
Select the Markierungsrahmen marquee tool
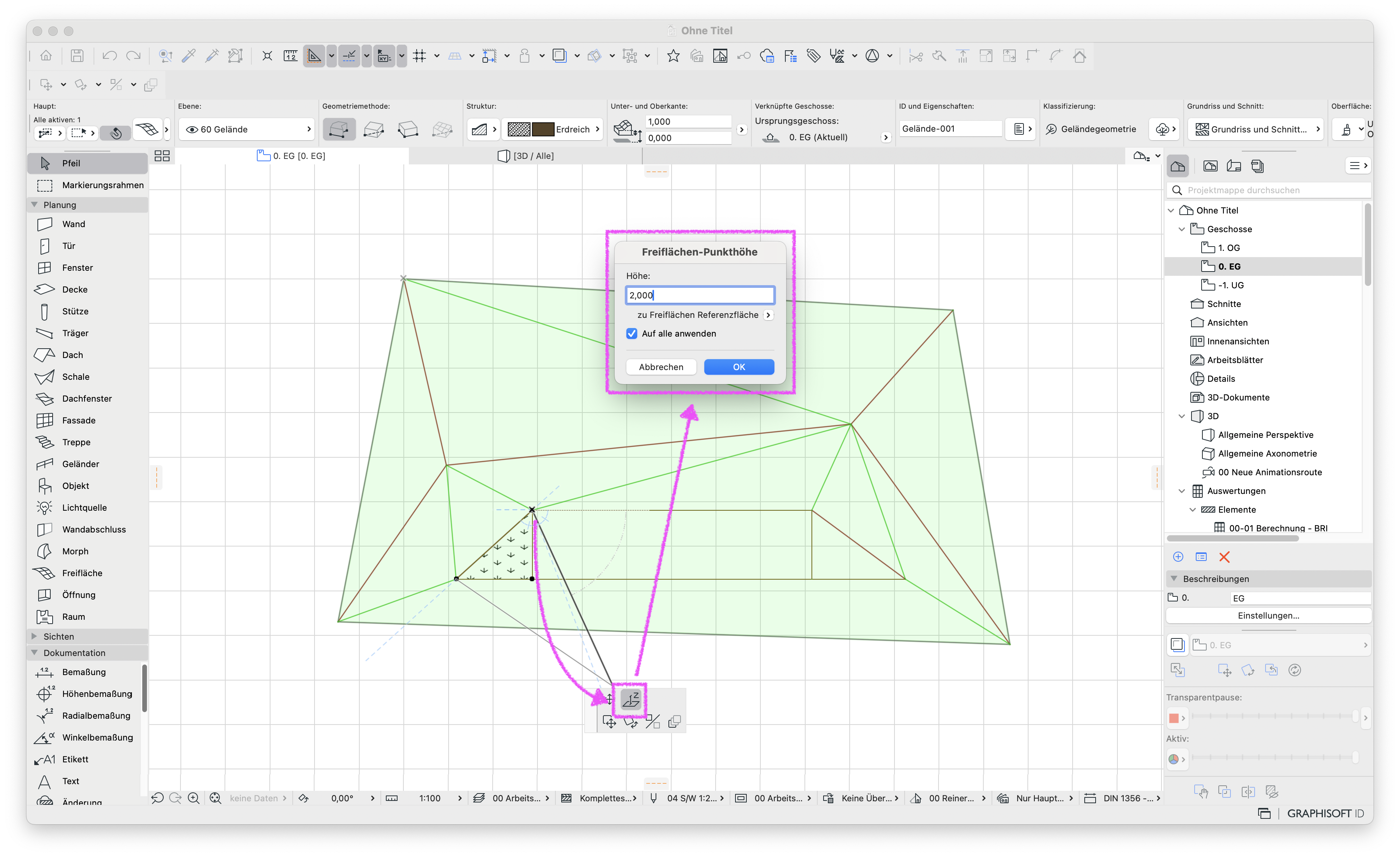click(x=88, y=185)
